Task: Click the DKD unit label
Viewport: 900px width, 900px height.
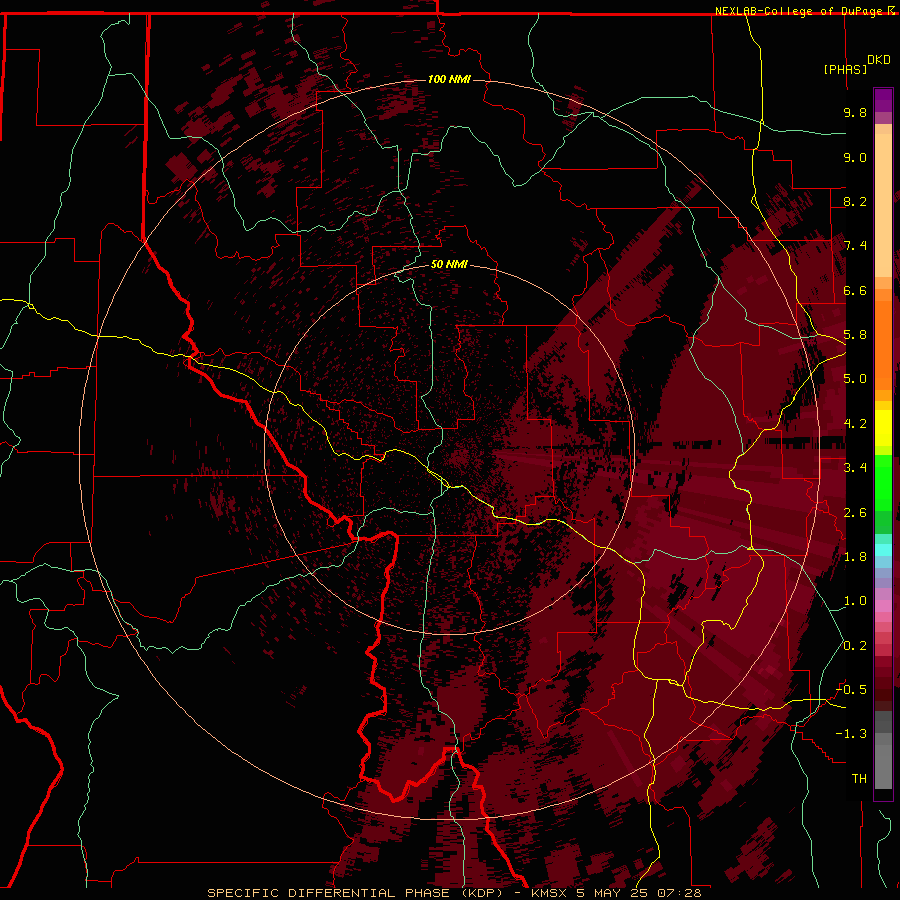Action: (879, 60)
